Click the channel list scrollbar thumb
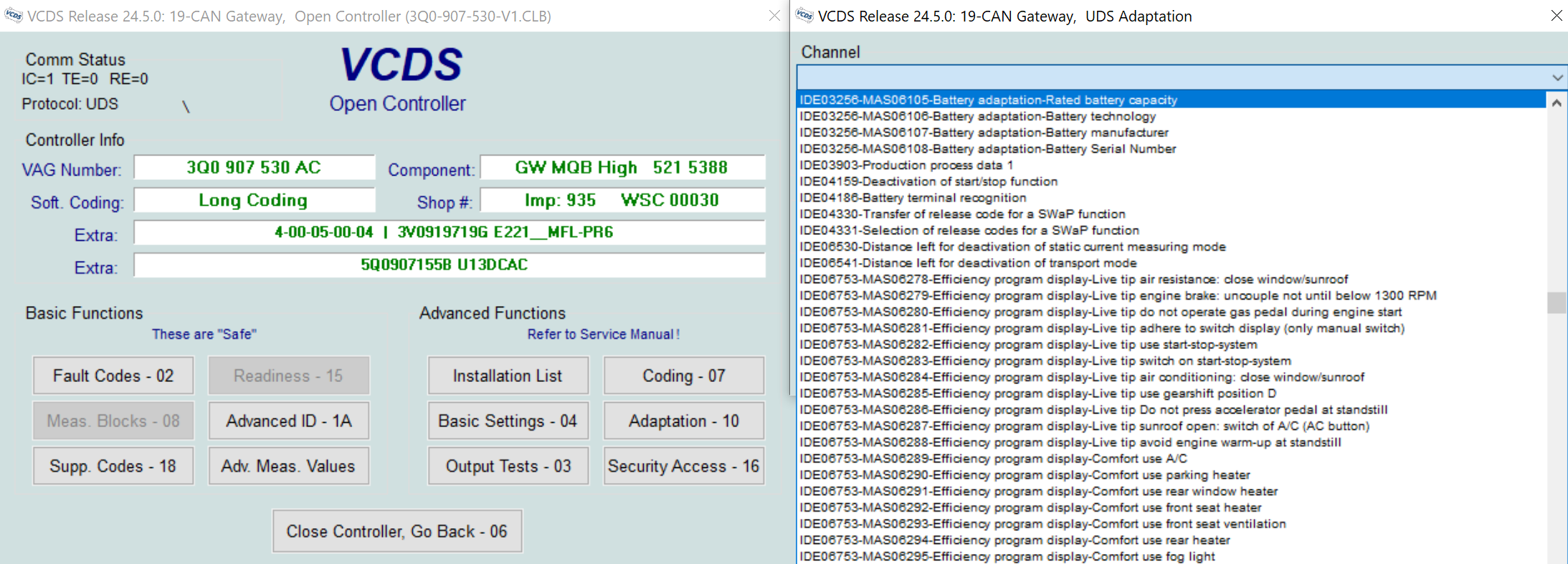This screenshot has height=564, width=1568. coord(1557,302)
